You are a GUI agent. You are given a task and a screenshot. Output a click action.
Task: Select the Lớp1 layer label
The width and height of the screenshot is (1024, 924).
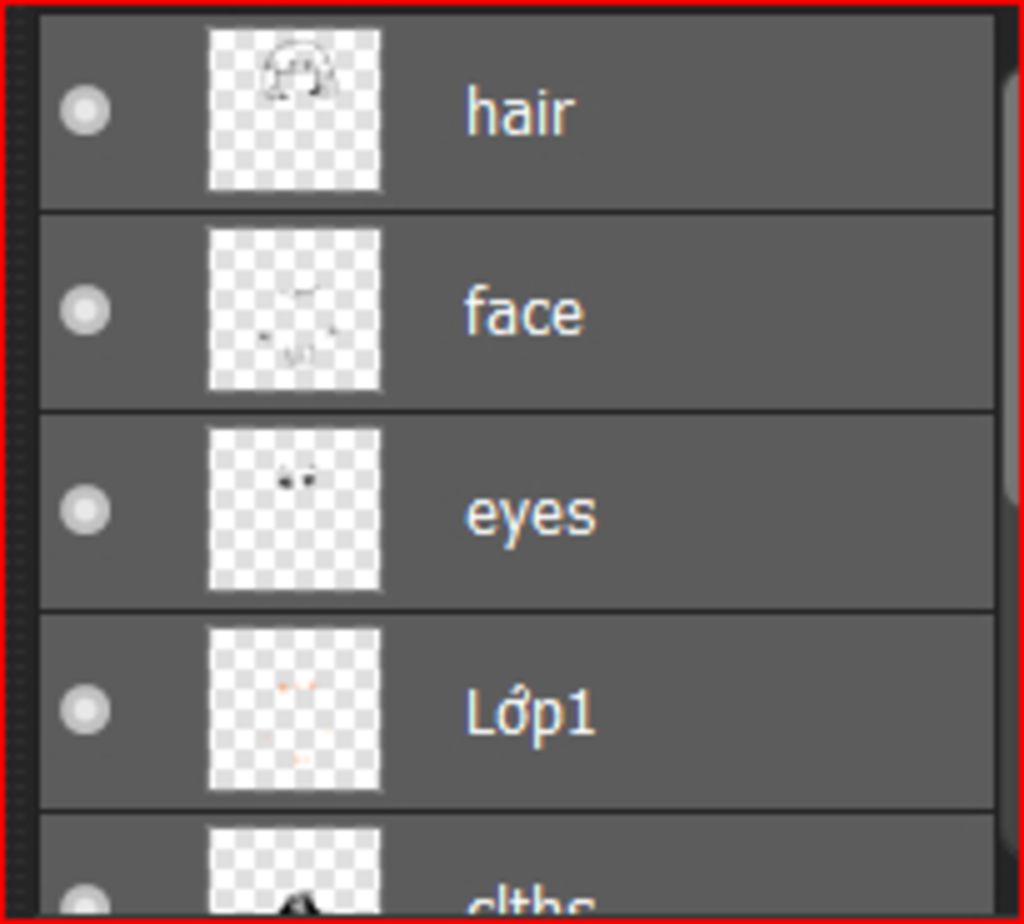530,714
